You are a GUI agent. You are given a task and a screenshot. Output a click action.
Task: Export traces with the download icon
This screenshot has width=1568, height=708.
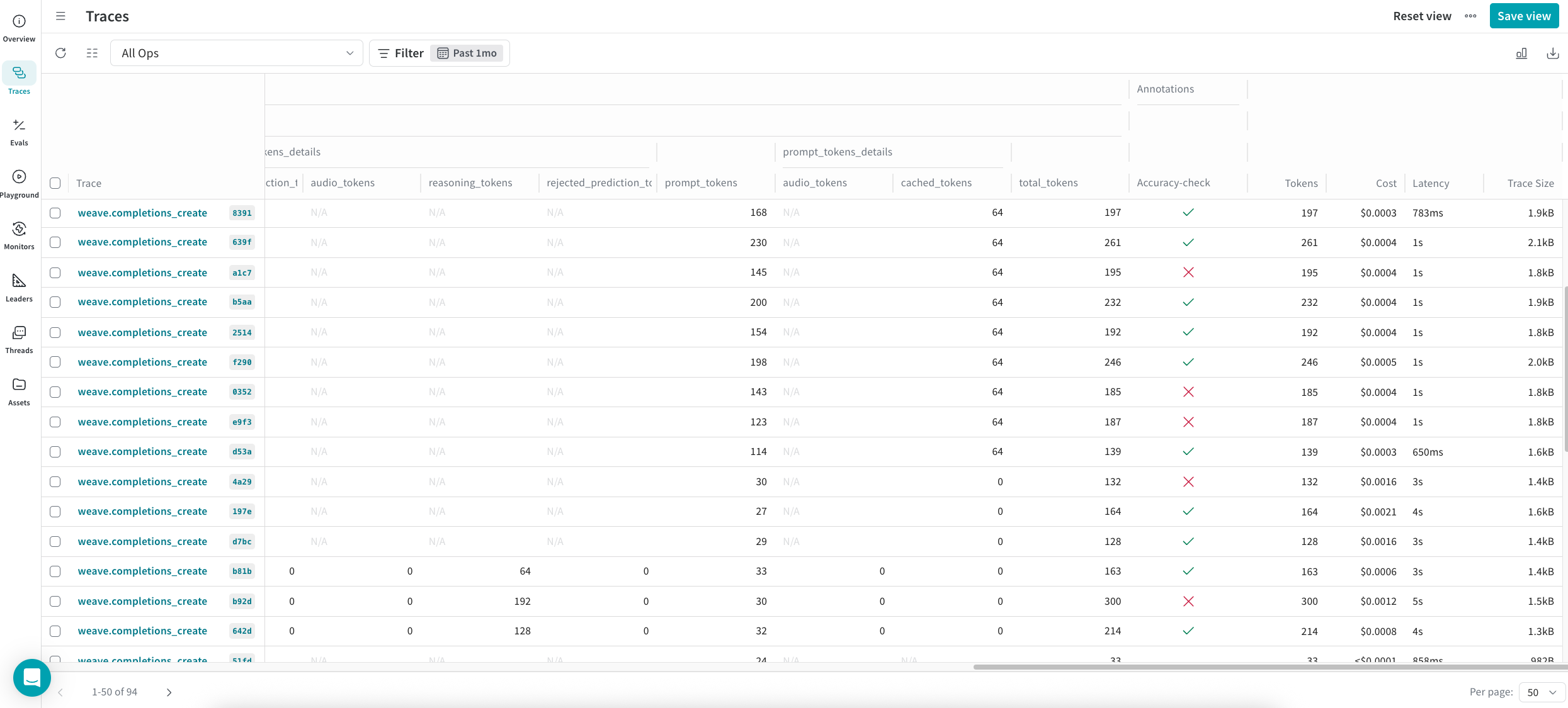point(1553,53)
